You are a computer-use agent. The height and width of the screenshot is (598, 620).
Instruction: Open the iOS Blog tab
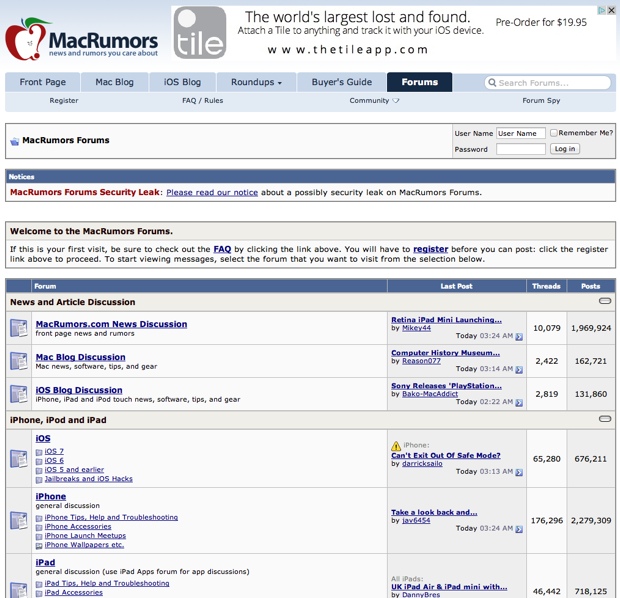click(x=182, y=82)
